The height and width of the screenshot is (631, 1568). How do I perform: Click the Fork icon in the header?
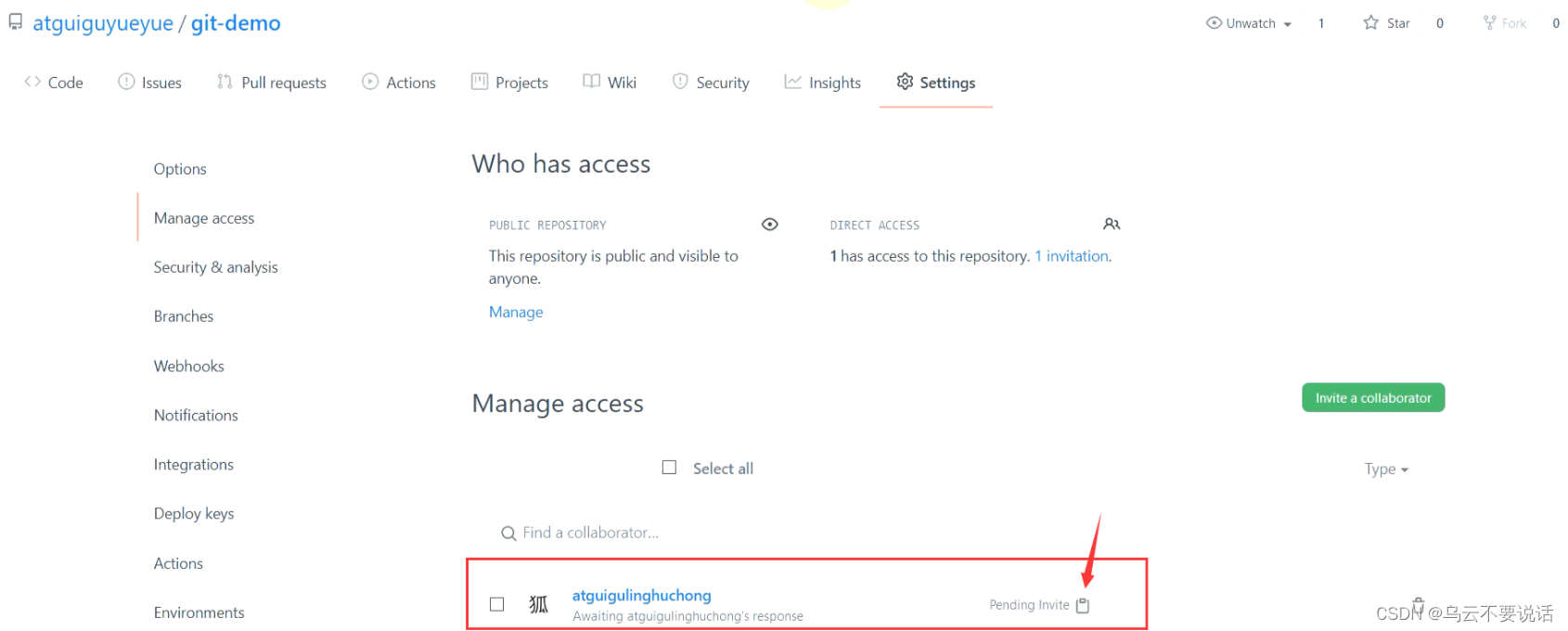pyautogui.click(x=1489, y=22)
